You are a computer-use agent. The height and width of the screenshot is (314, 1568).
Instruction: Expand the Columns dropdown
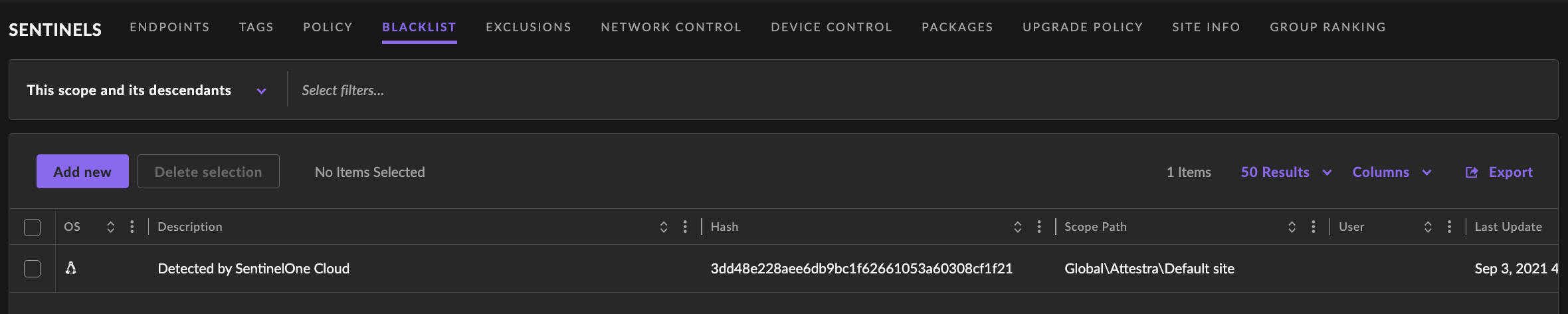click(x=1391, y=172)
